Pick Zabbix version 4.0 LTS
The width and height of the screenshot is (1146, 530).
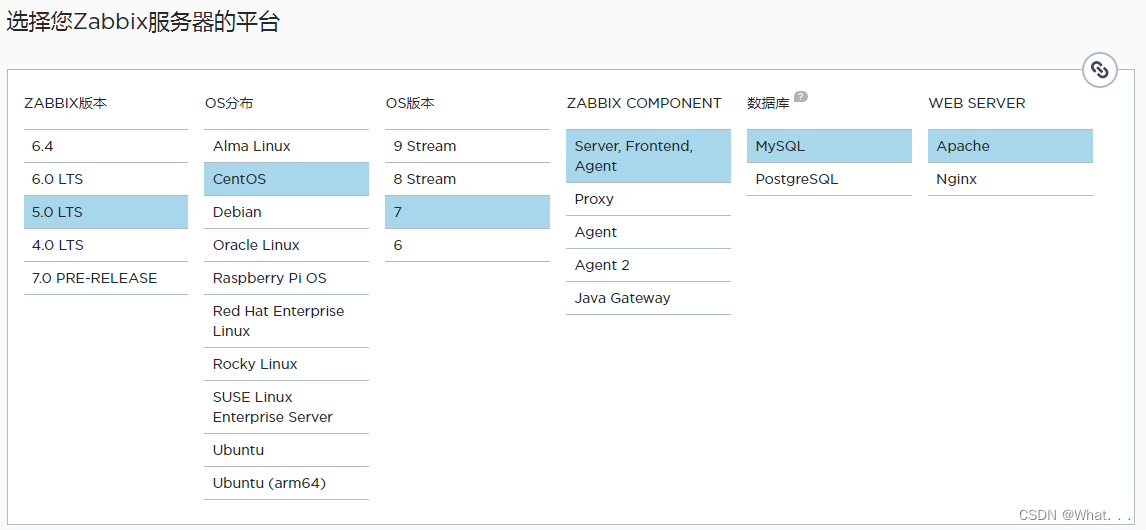pyautogui.click(x=106, y=245)
